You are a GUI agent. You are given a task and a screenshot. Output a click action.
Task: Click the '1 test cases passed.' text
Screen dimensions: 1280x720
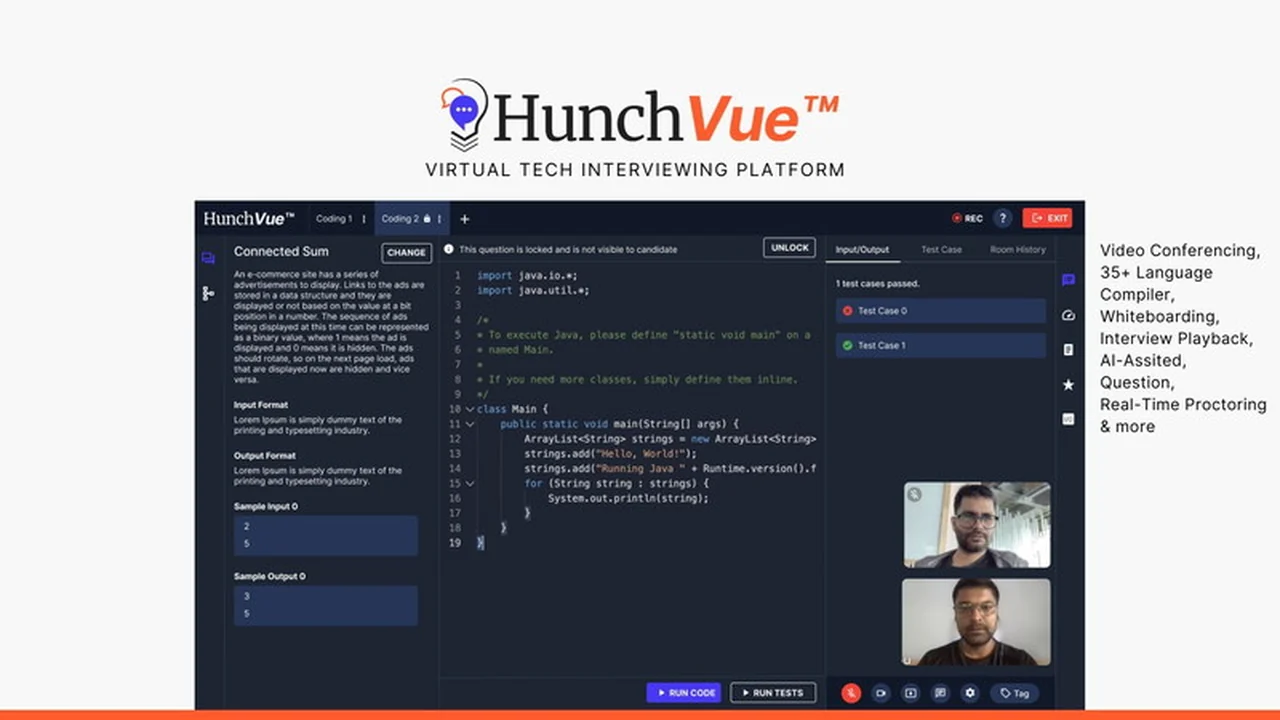[877, 283]
